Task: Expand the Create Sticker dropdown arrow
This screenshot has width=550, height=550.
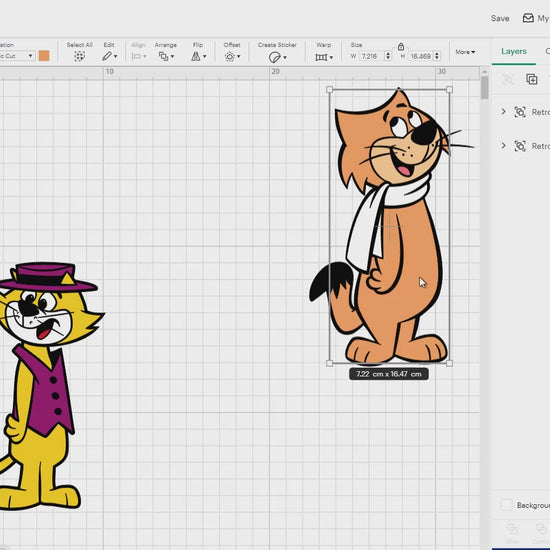Action: point(285,57)
